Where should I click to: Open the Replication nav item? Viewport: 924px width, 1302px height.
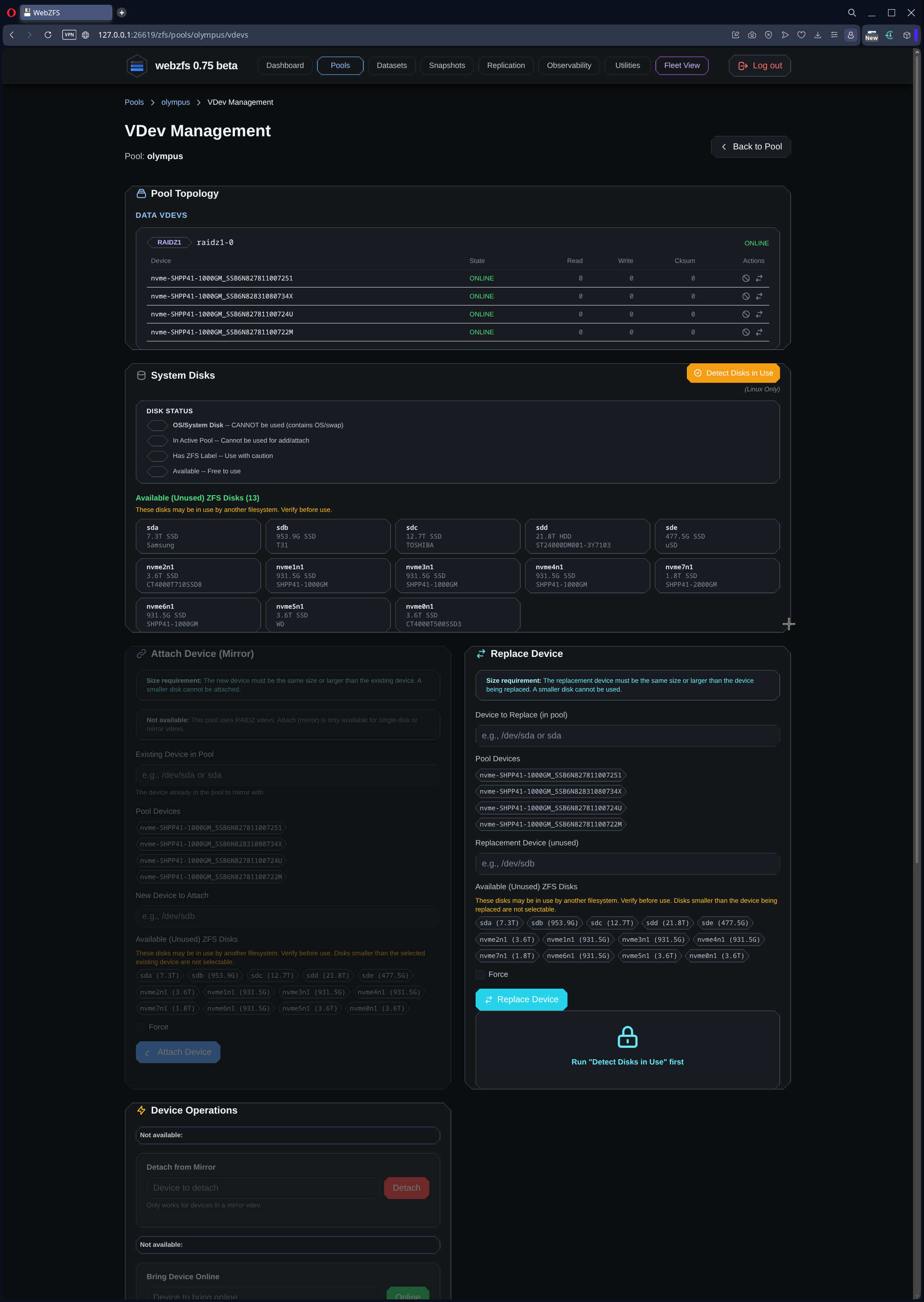point(506,65)
